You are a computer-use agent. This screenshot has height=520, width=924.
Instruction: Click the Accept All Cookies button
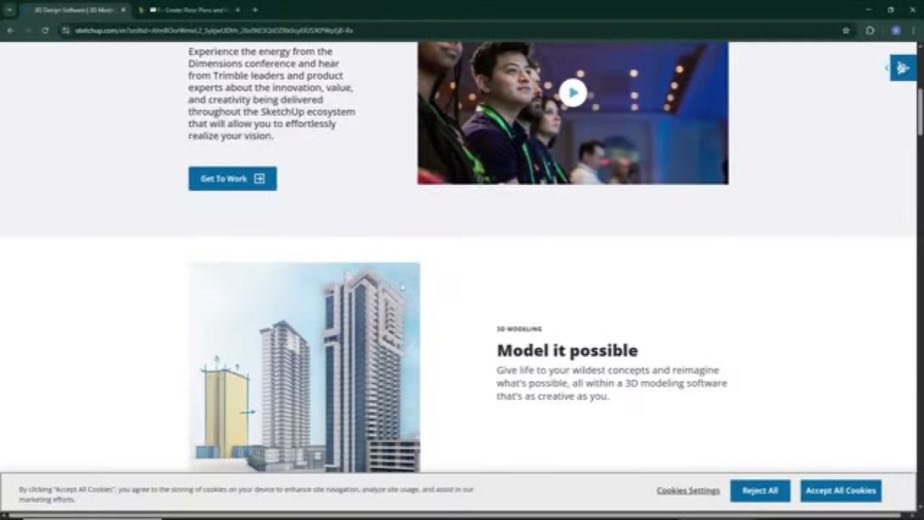click(x=841, y=491)
